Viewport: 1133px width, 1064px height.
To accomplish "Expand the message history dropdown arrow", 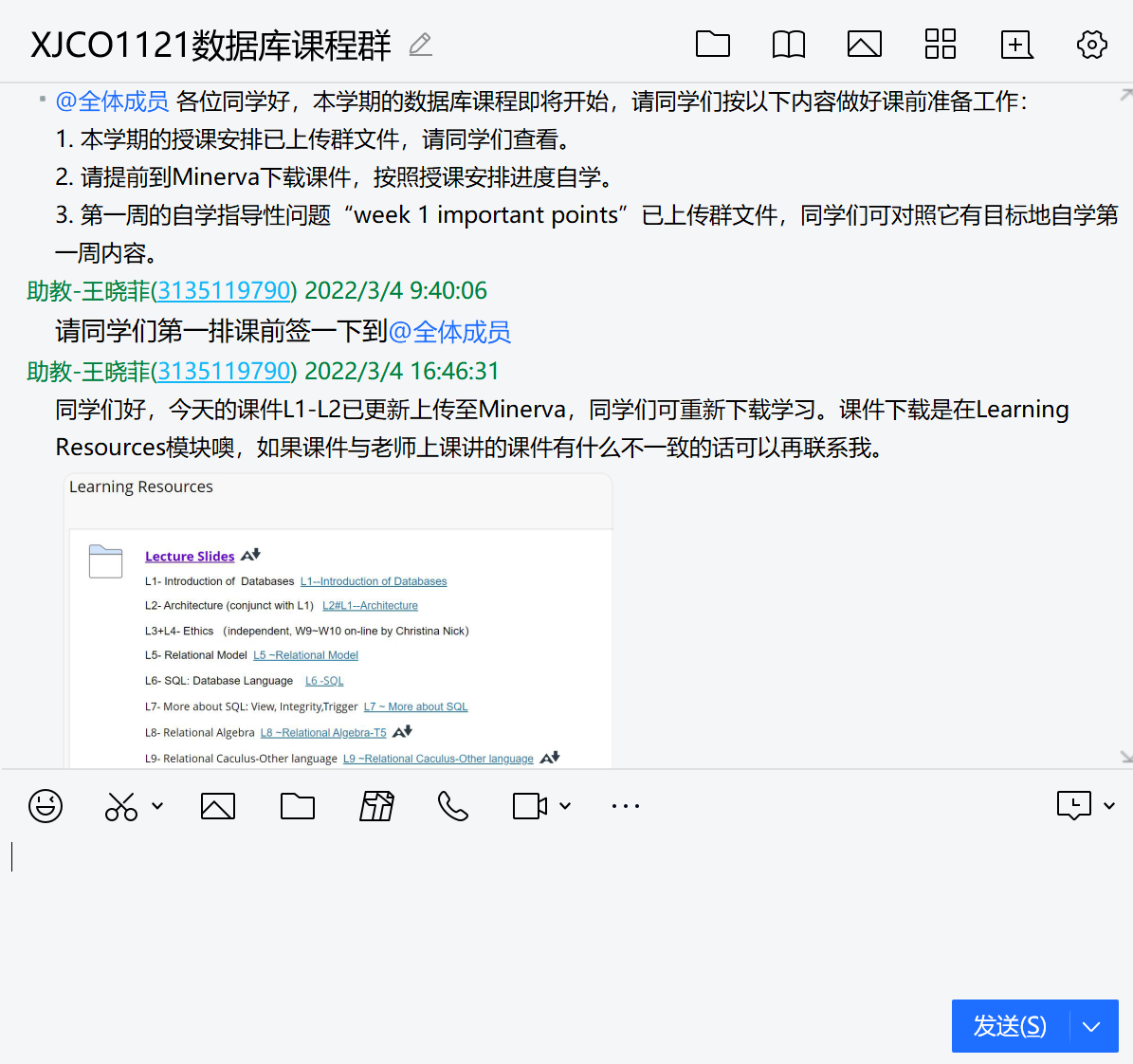I will [1109, 806].
